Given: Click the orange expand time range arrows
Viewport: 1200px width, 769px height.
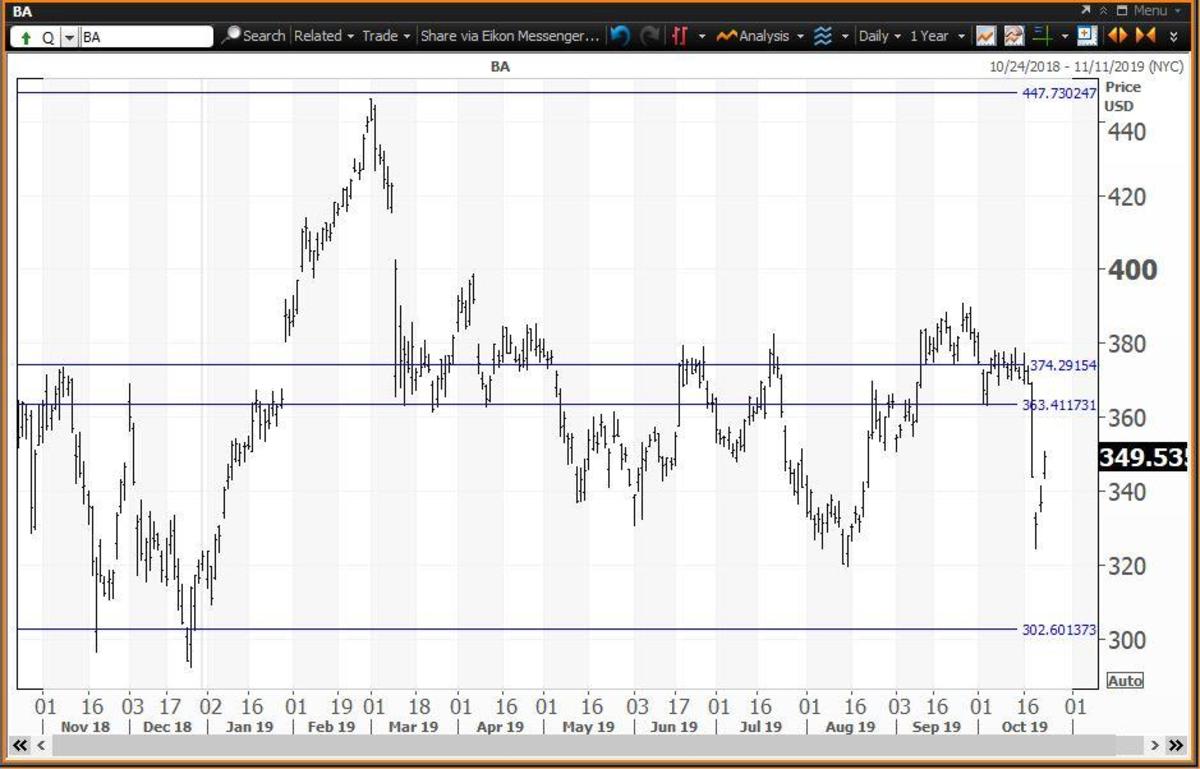Looking at the screenshot, I should point(1118,36).
